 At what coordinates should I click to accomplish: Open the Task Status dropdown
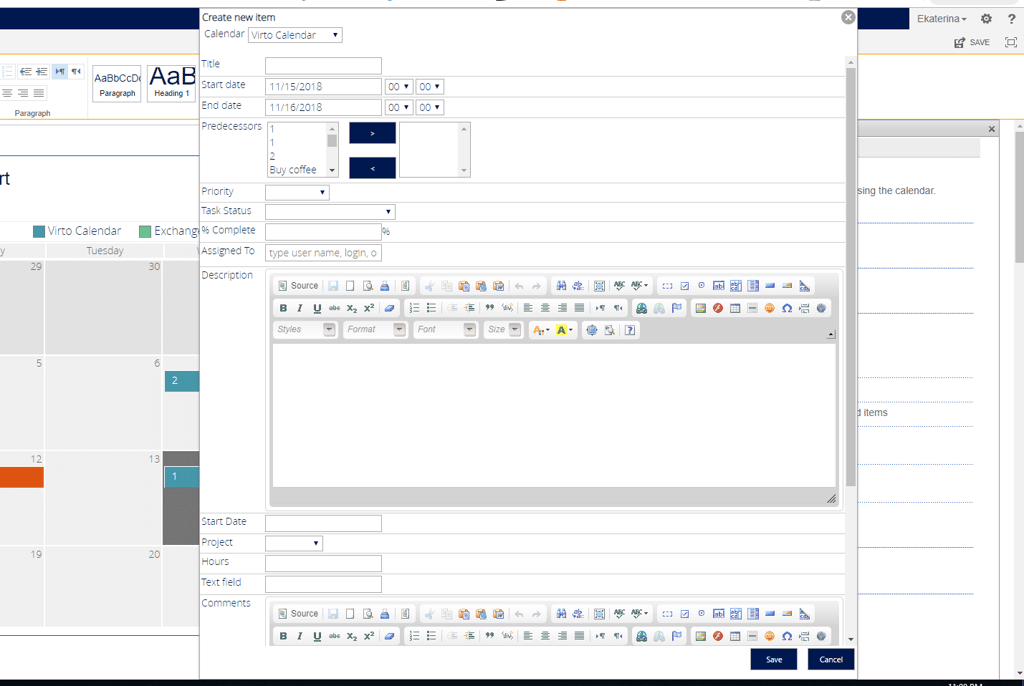click(330, 212)
